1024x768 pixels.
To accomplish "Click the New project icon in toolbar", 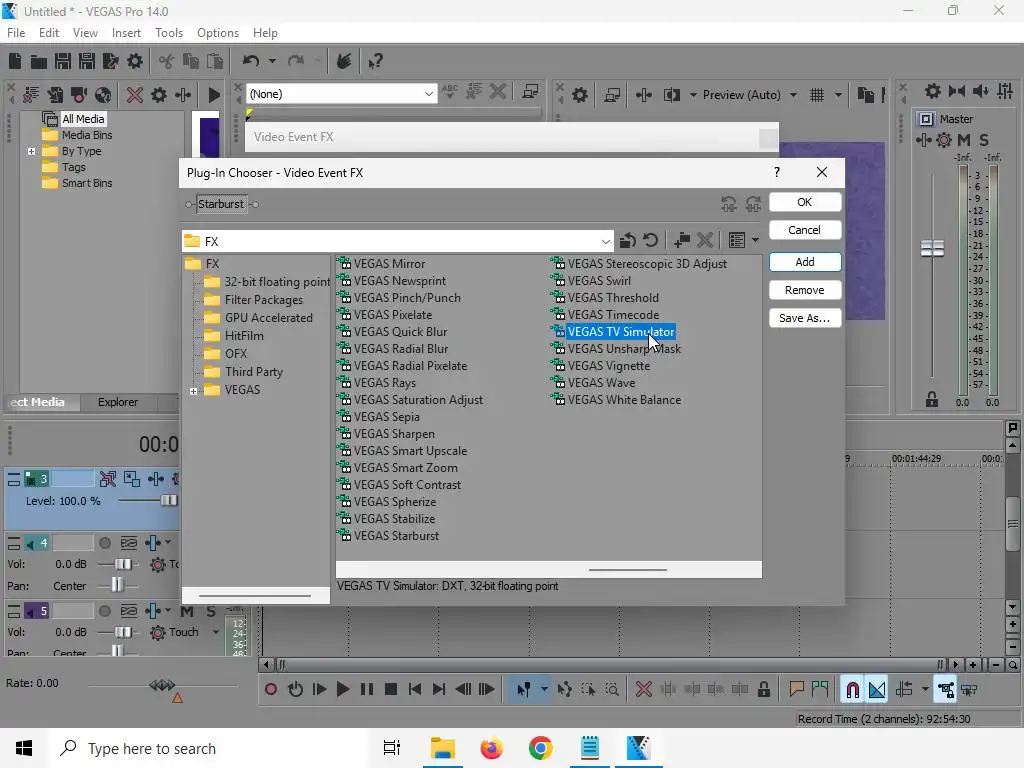I will pyautogui.click(x=15, y=61).
